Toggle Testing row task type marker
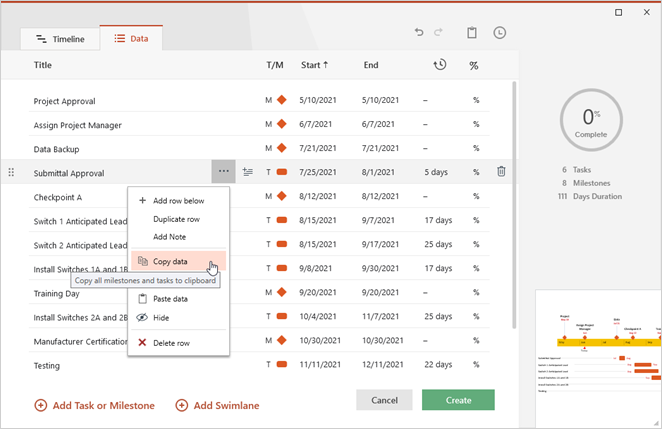Screen dimensions: 662x429 281,365
